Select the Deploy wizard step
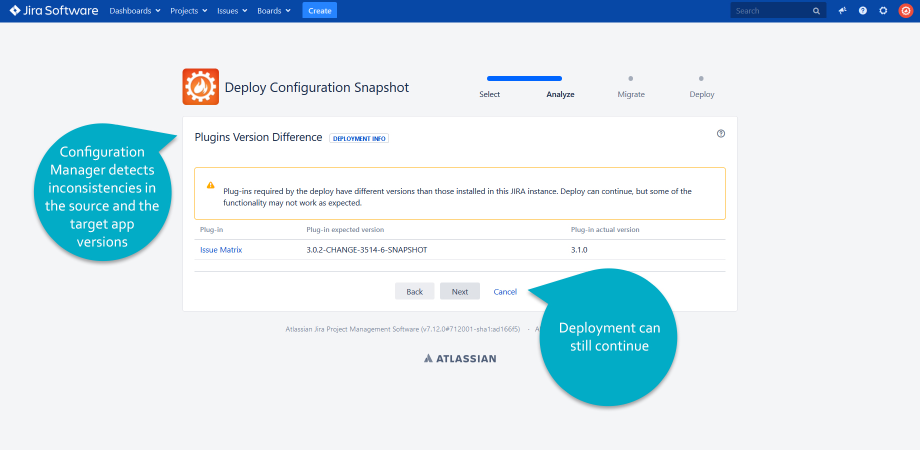 (702, 94)
